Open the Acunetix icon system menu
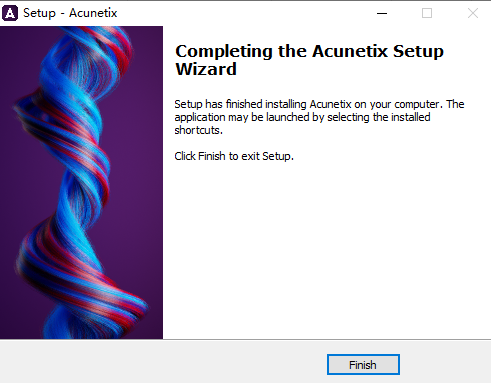The height and width of the screenshot is (383, 491). coord(10,13)
